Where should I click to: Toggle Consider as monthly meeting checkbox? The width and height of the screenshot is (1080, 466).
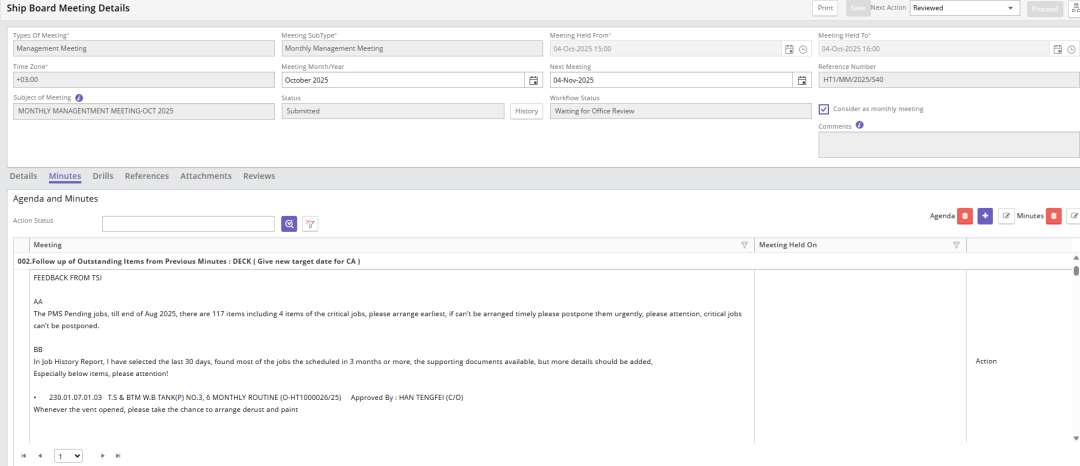824,109
